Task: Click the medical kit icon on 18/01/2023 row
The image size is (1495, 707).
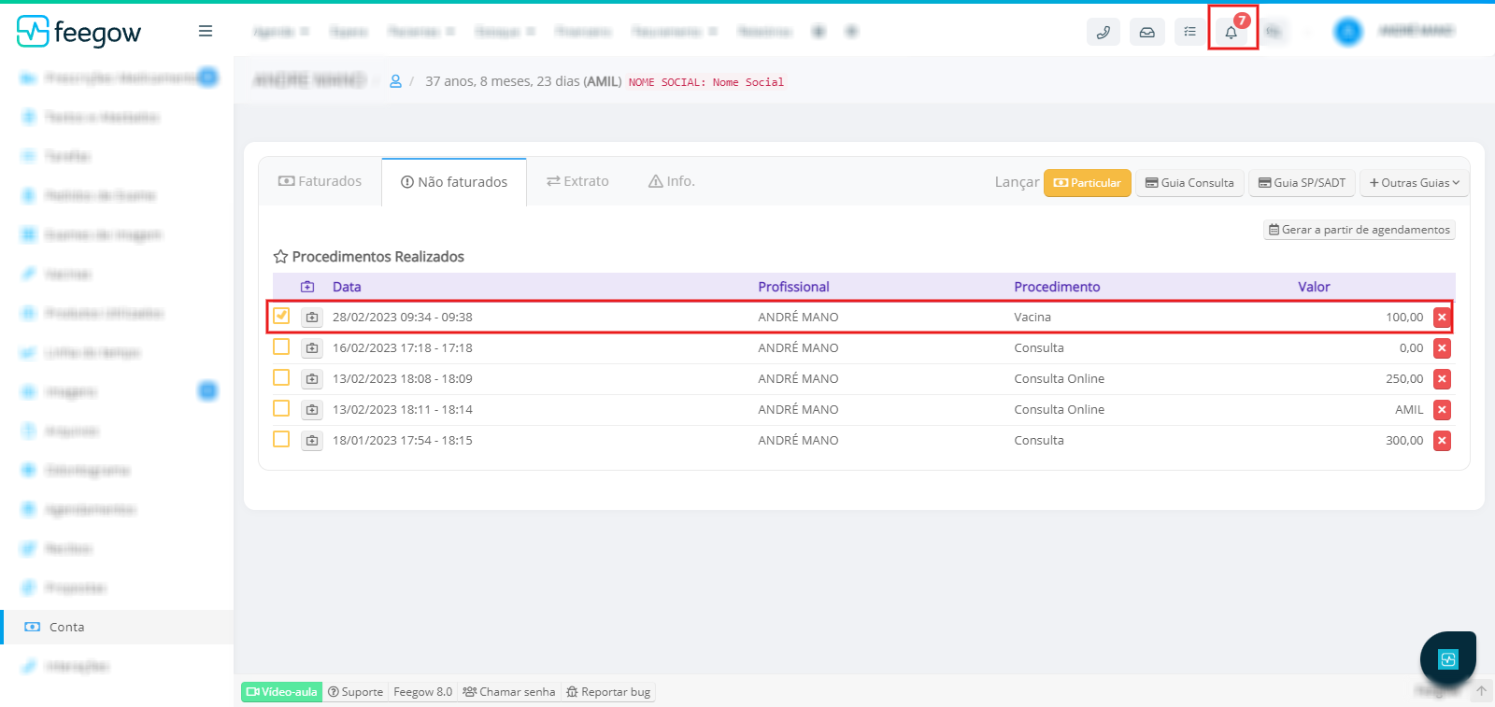Action: (x=312, y=440)
